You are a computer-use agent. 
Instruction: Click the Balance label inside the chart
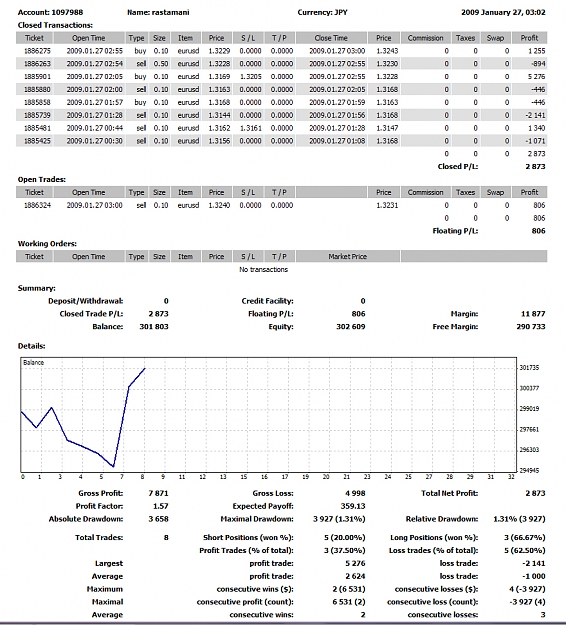coord(33,362)
